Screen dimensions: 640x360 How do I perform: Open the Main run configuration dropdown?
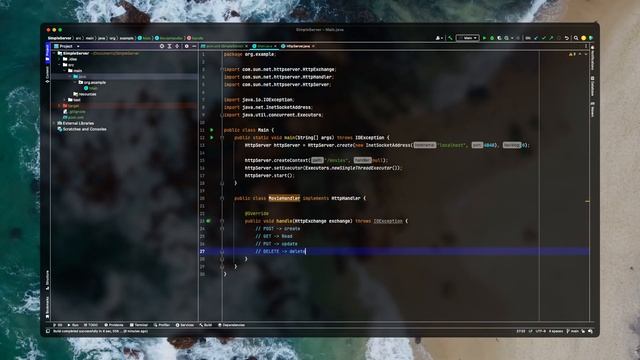pos(467,38)
